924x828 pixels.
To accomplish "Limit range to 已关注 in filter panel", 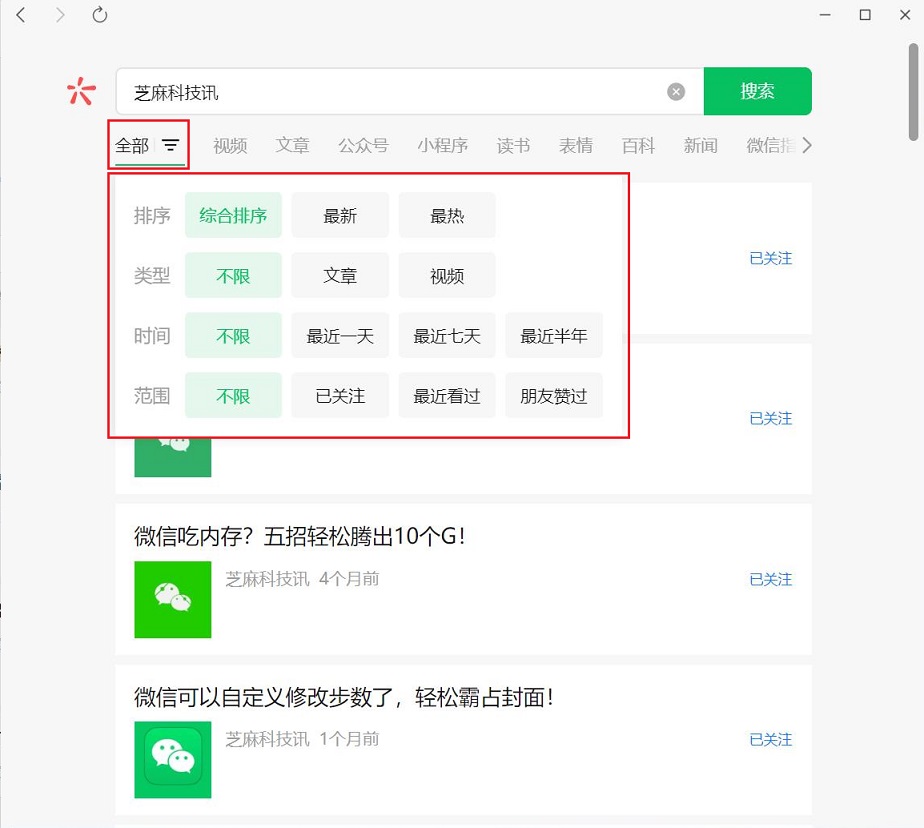I will pyautogui.click(x=340, y=395).
